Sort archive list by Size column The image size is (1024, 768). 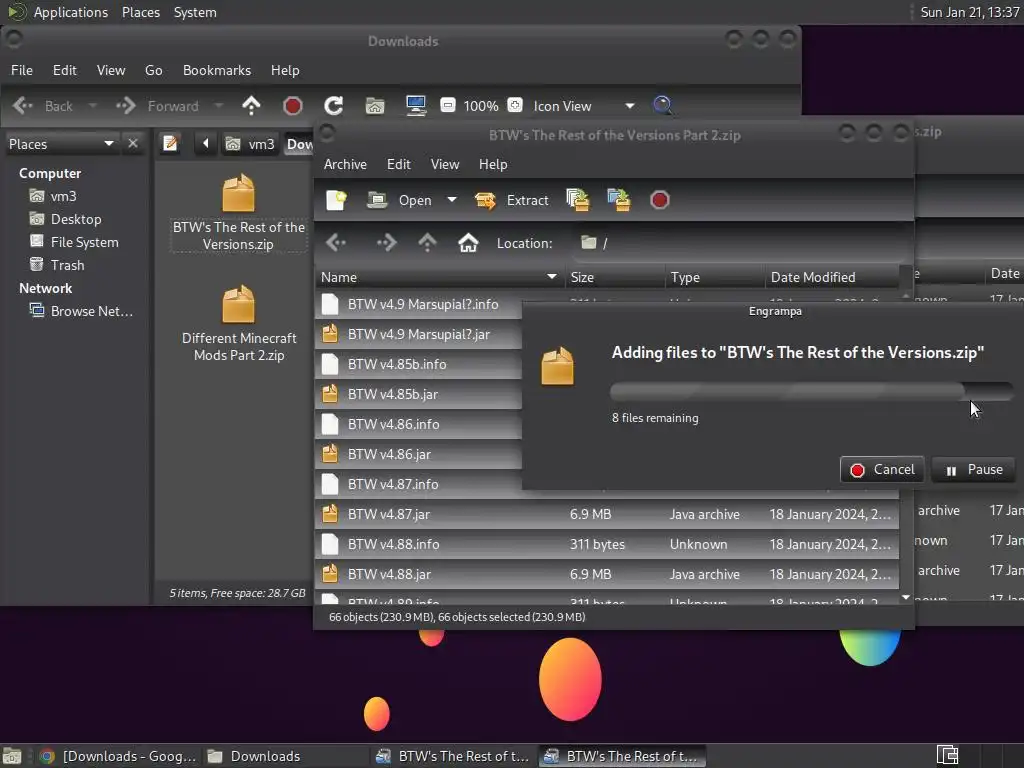615,278
